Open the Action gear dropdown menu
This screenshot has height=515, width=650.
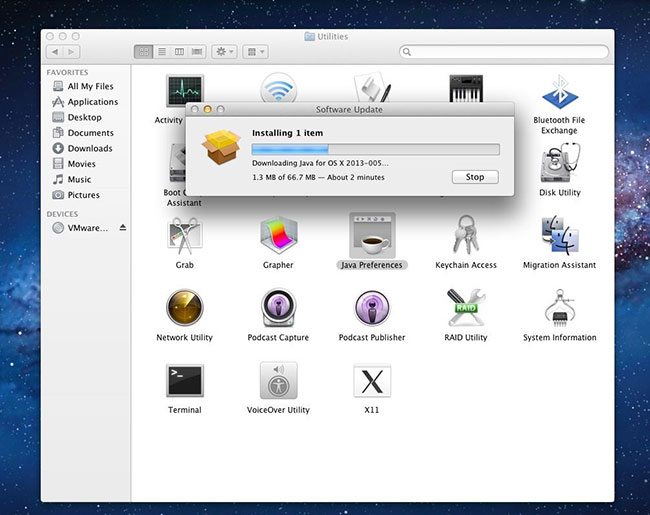(224, 52)
